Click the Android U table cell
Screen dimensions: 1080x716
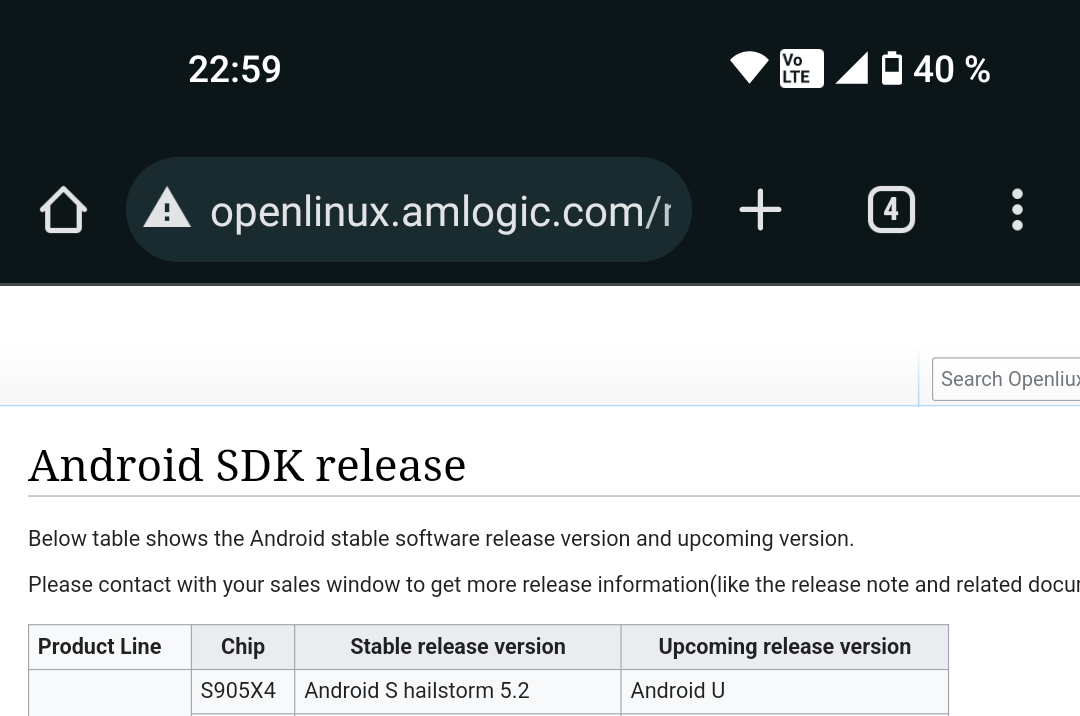[x=785, y=691]
